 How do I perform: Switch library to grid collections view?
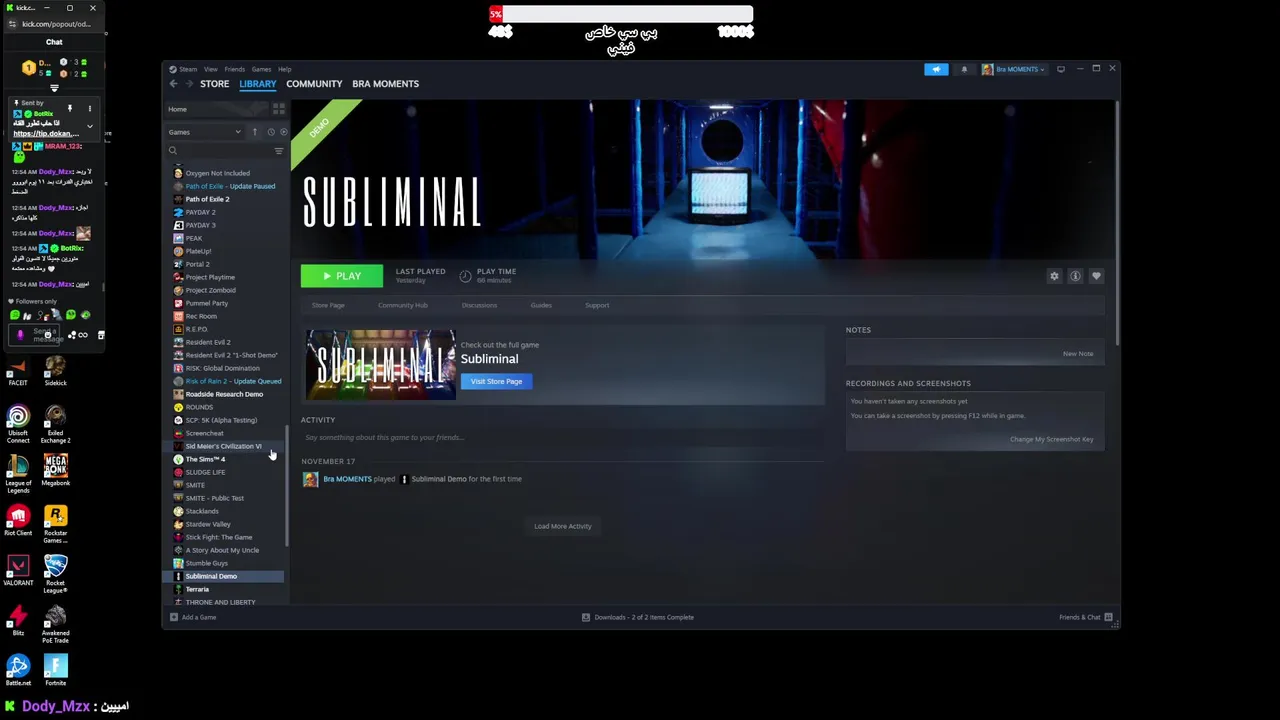tap(279, 109)
